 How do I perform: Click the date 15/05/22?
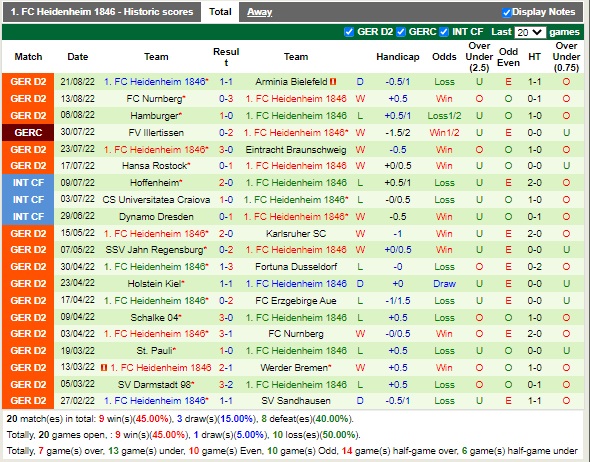coord(78,233)
